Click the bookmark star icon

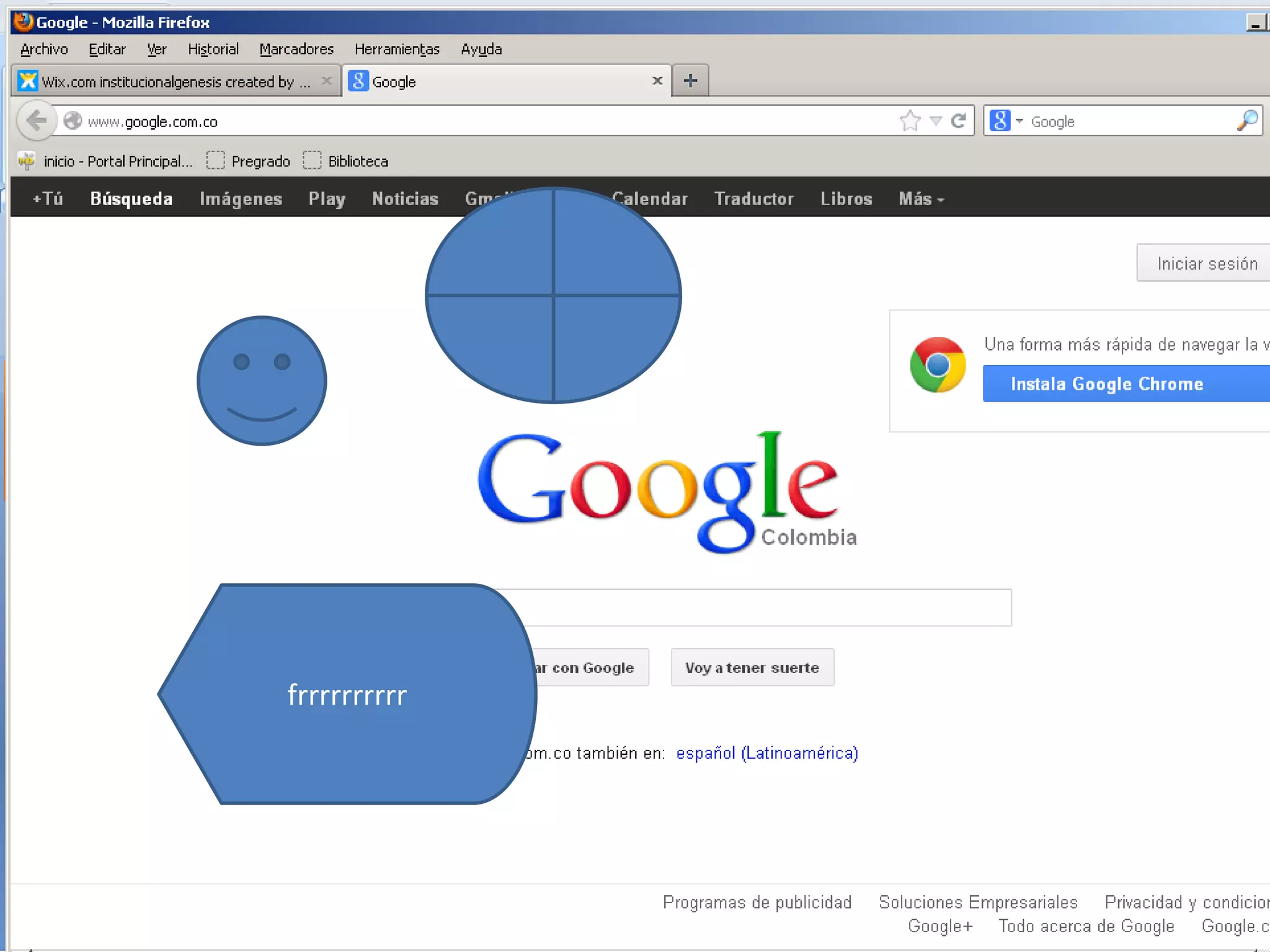(910, 121)
